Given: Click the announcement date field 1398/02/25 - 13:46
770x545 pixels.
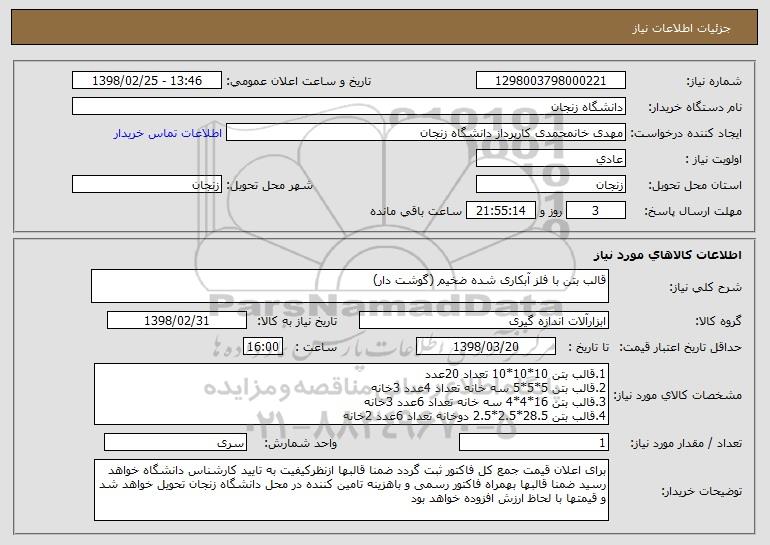Looking at the screenshot, I should [147, 81].
